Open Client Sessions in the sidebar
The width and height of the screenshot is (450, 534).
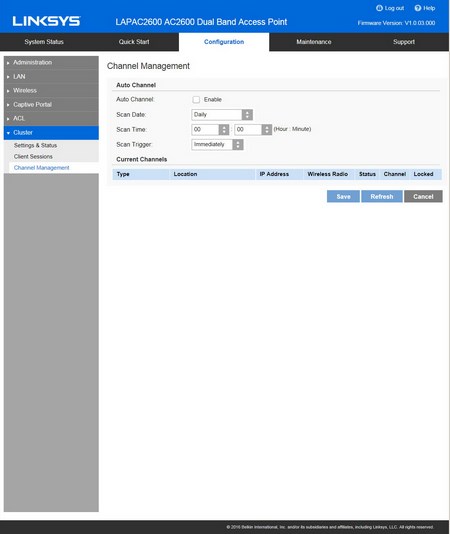click(33, 157)
